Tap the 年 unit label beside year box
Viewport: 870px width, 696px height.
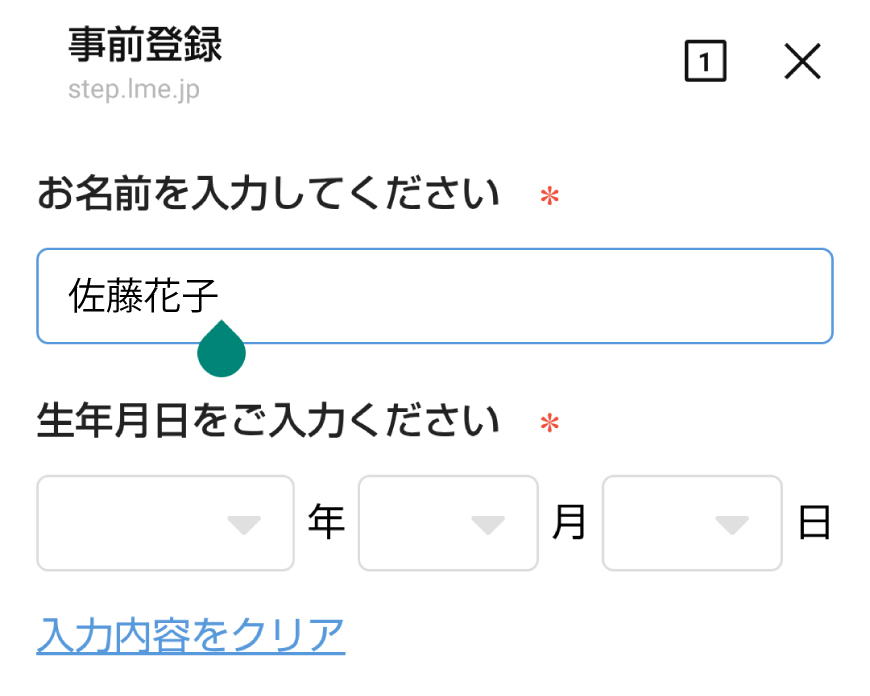[x=327, y=522]
